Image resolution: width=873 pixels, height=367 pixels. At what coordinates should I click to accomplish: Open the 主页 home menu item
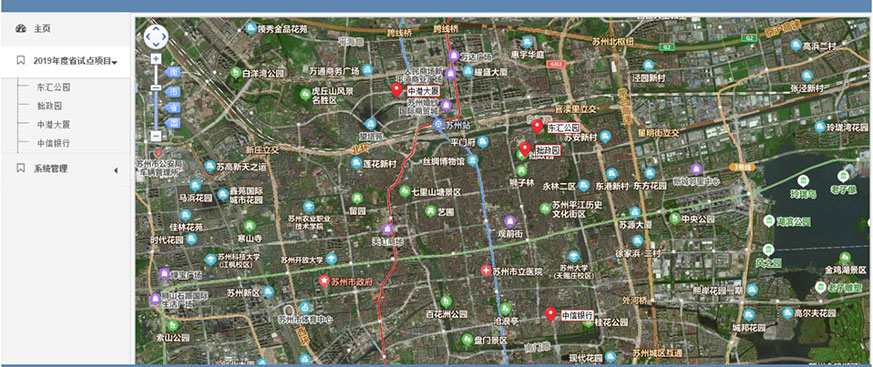42,28
